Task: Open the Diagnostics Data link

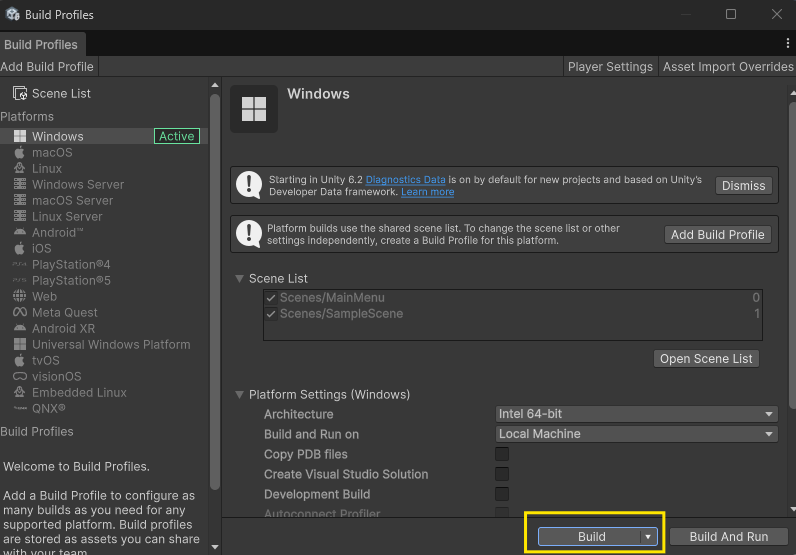Action: click(x=405, y=180)
